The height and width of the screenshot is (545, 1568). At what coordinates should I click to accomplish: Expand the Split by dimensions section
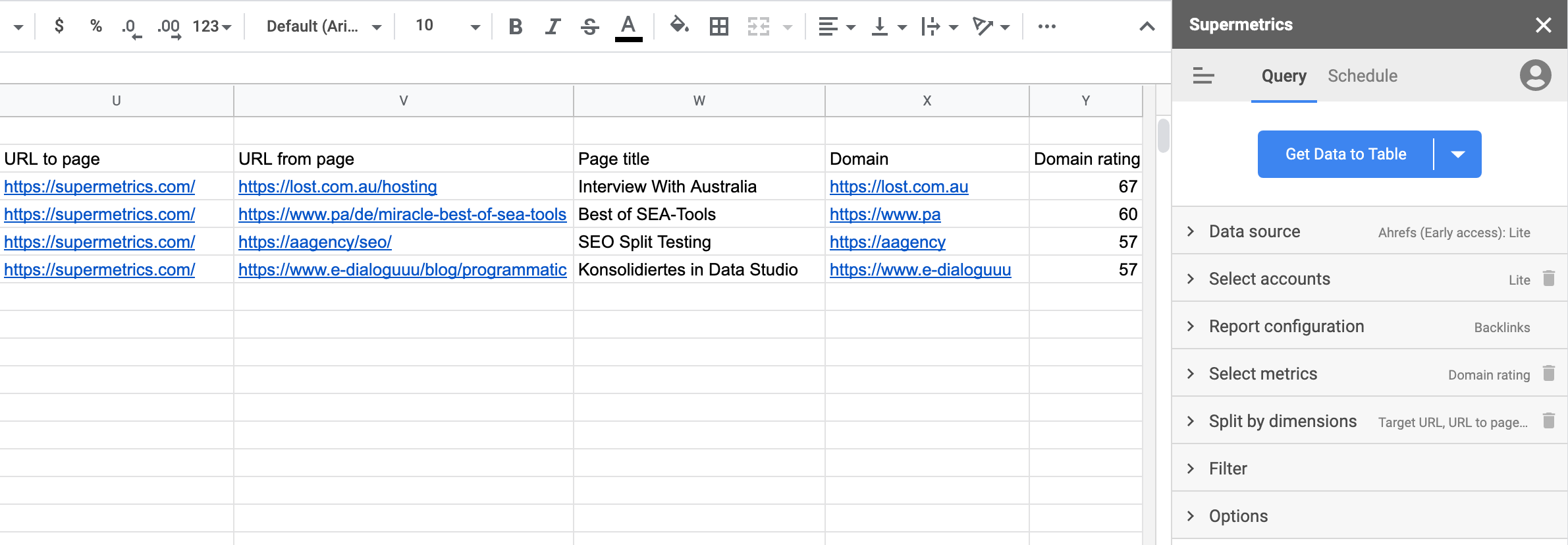coord(1370,421)
